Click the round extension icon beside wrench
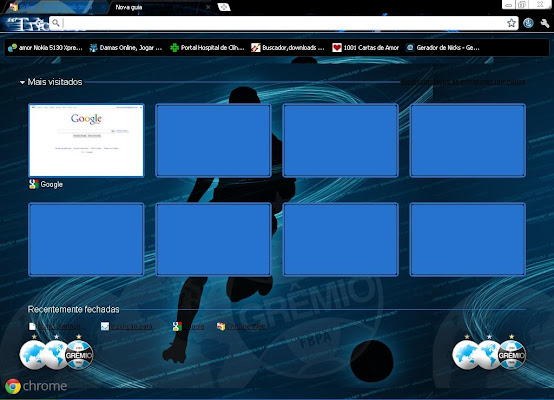The image size is (554, 400). point(528,23)
